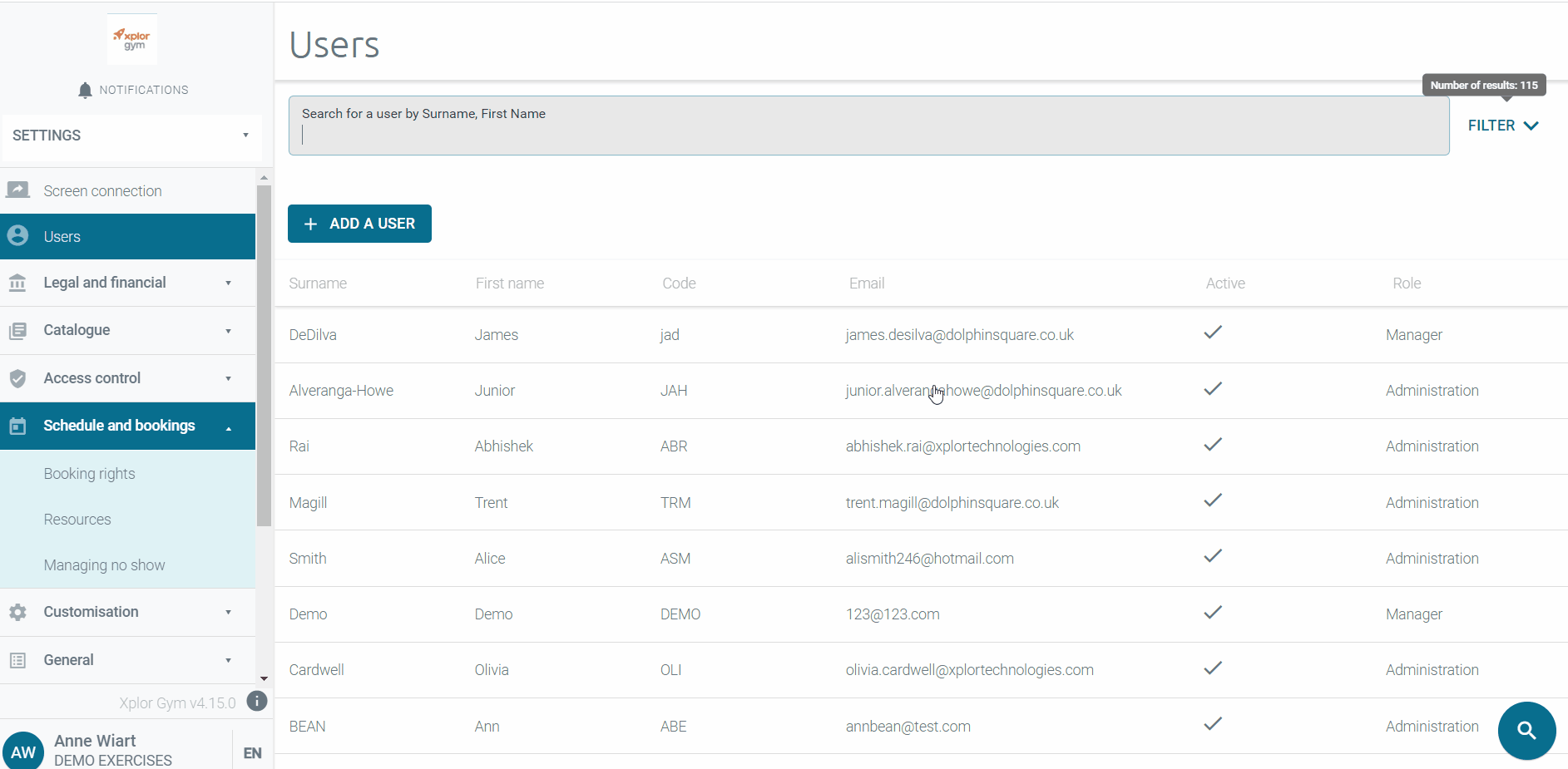The height and width of the screenshot is (769, 1568).
Task: Click first name Abhishek
Action: 503,446
